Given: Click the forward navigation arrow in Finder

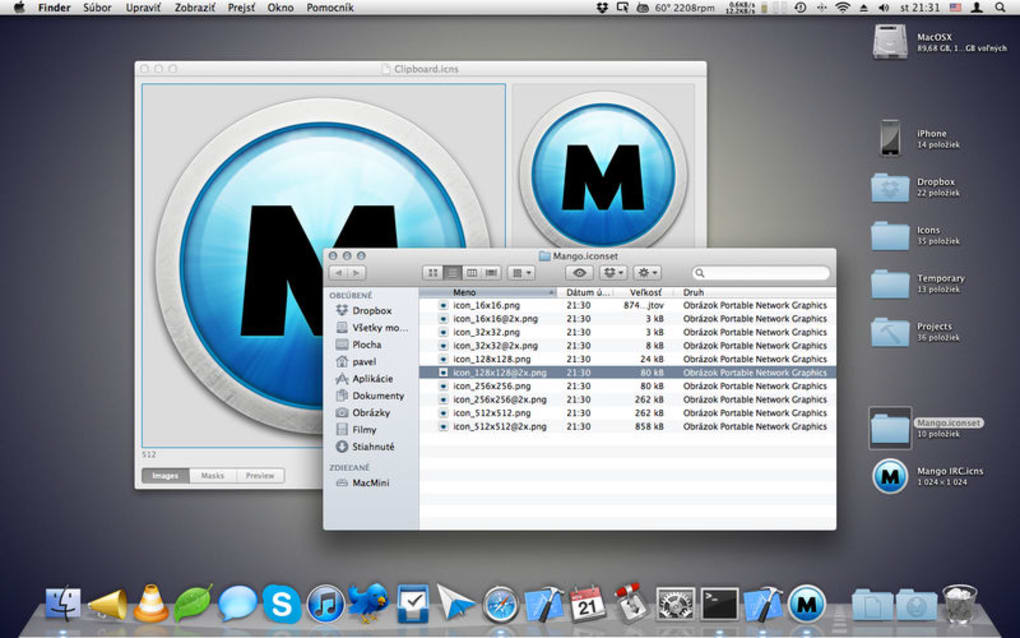Looking at the screenshot, I should coord(355,272).
